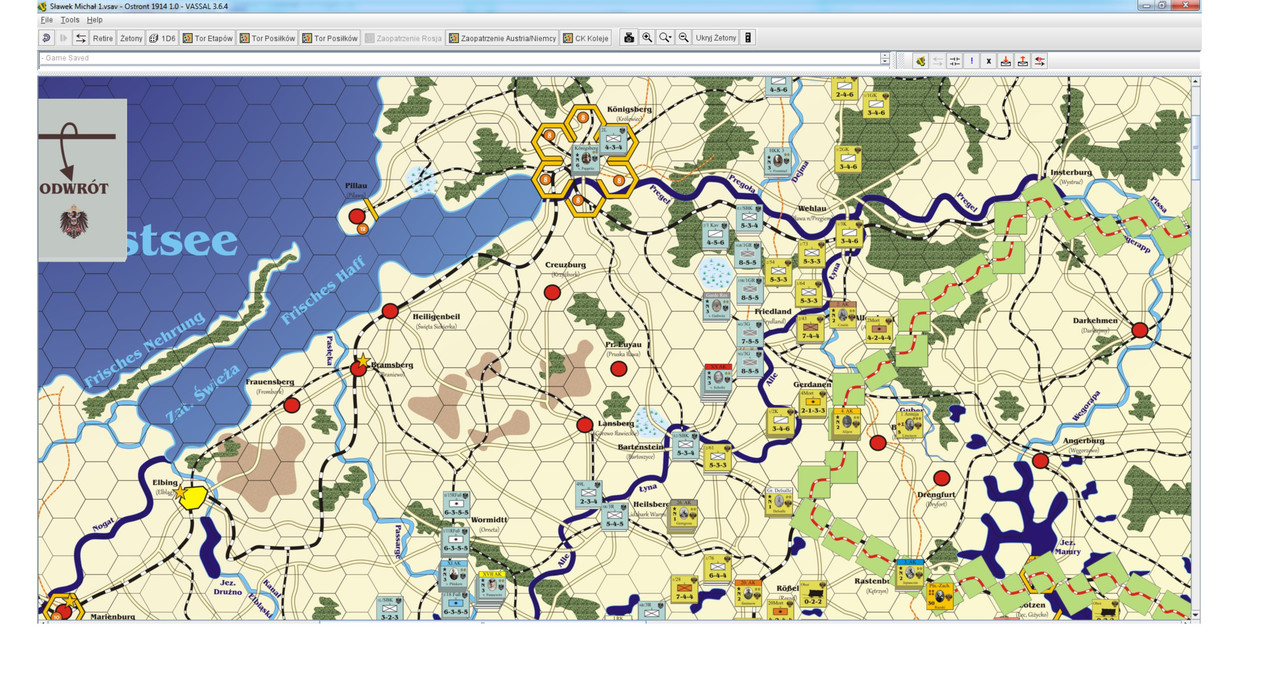Click the zoom out magnifier
Viewport: 1280px width, 693px height.
(684, 38)
